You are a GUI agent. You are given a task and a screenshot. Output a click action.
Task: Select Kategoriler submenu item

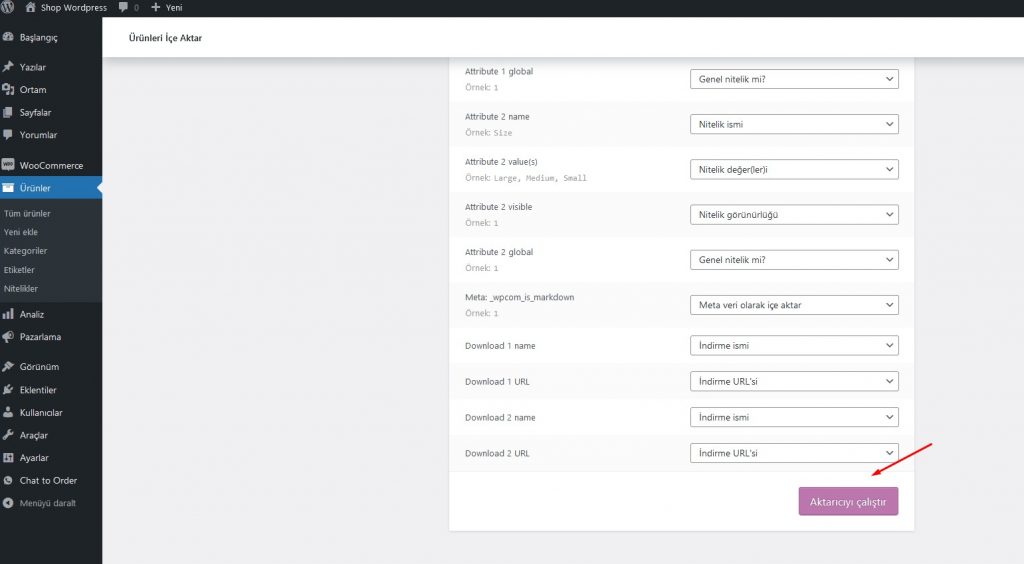click(25, 251)
